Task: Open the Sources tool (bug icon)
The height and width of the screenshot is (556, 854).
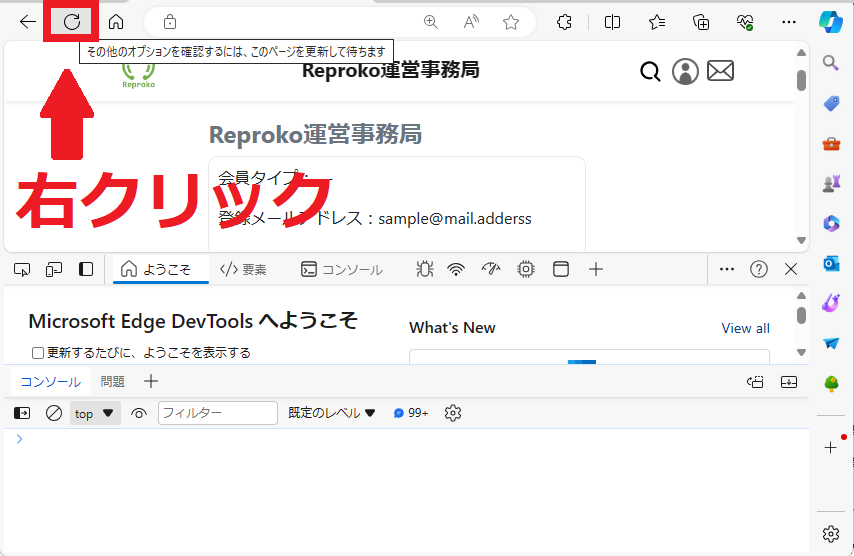Action: (425, 269)
